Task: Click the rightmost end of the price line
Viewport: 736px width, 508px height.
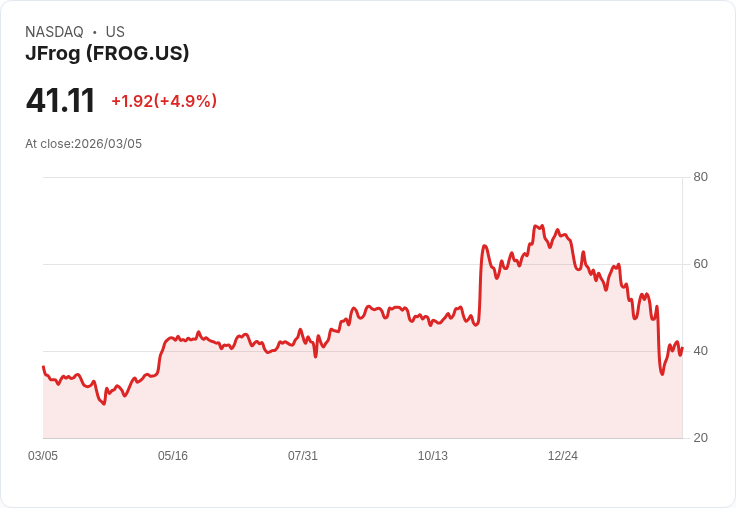Action: [681, 348]
